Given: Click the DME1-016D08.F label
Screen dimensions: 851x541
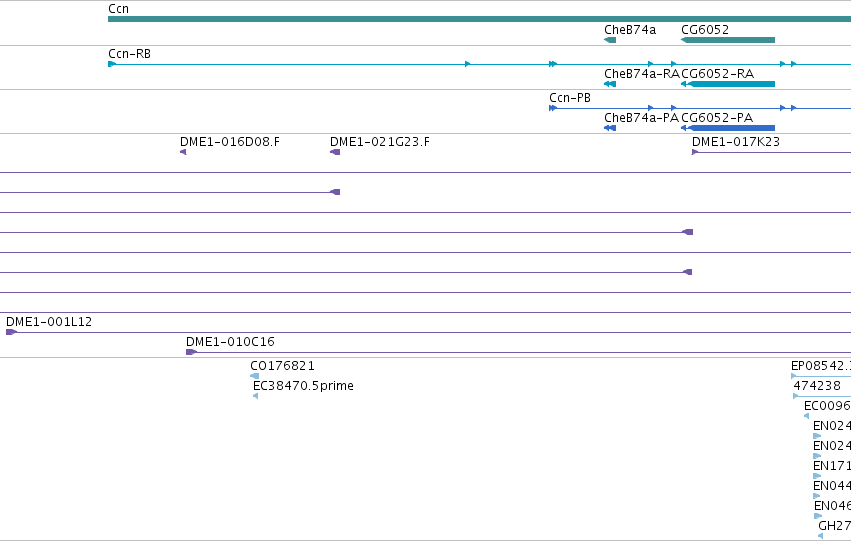Looking at the screenshot, I should tap(230, 142).
